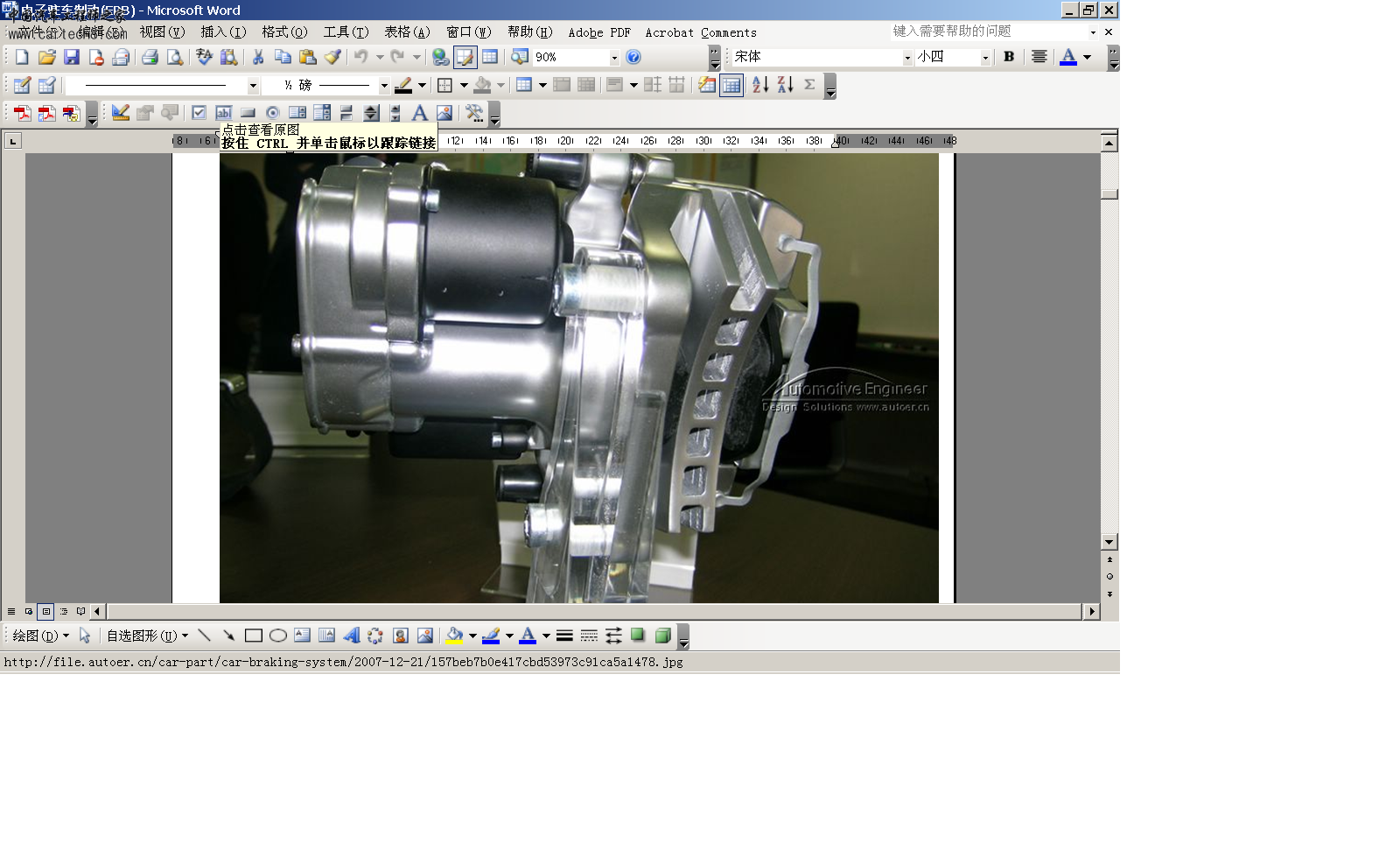Screen dimensions: 1400x843
Task: Open the 绘图(D) draw menu dropdown
Action: [40, 636]
